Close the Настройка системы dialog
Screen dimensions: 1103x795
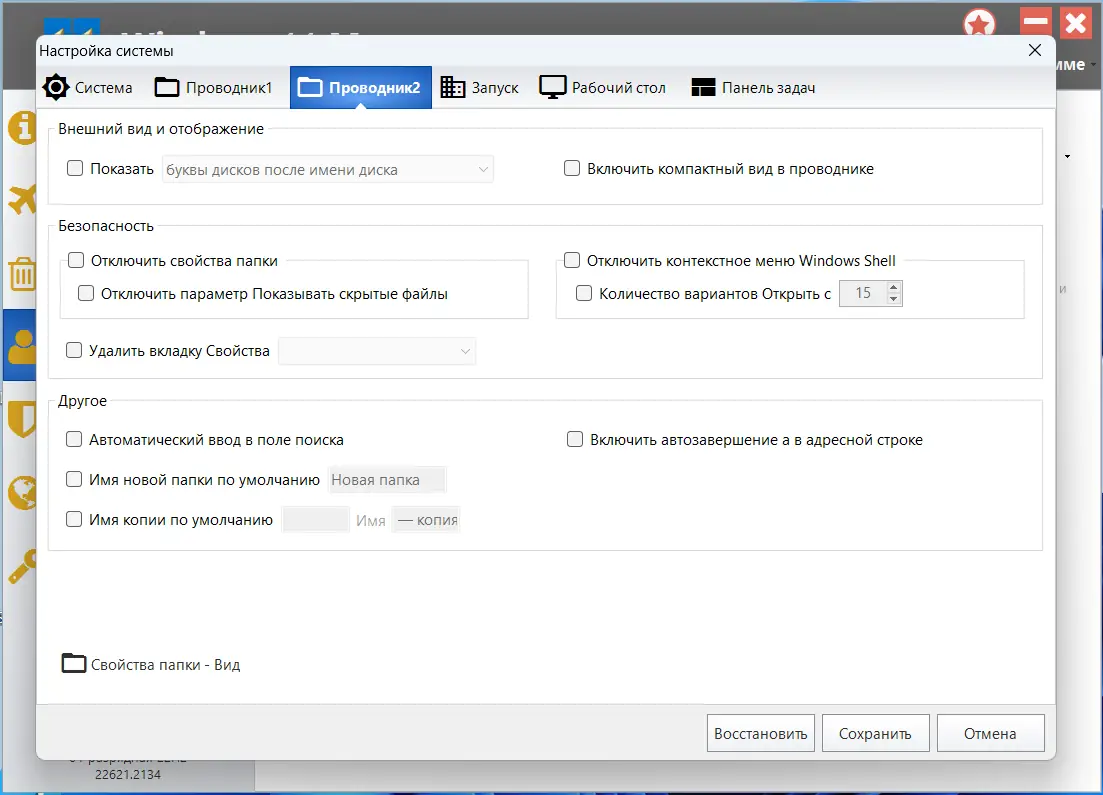(1035, 50)
